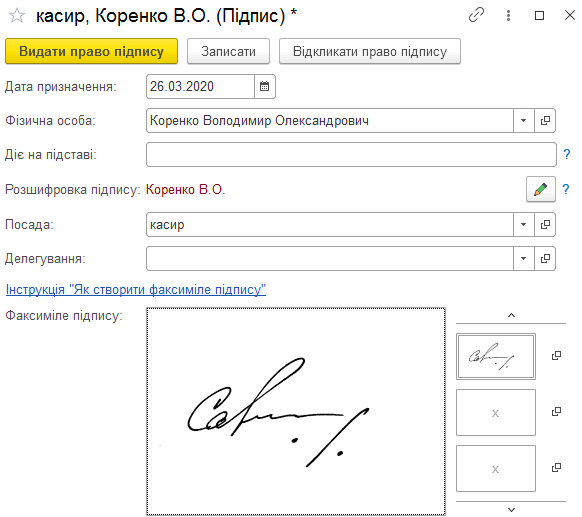
Task: Open the three-dots more actions menu
Action: click(508, 15)
